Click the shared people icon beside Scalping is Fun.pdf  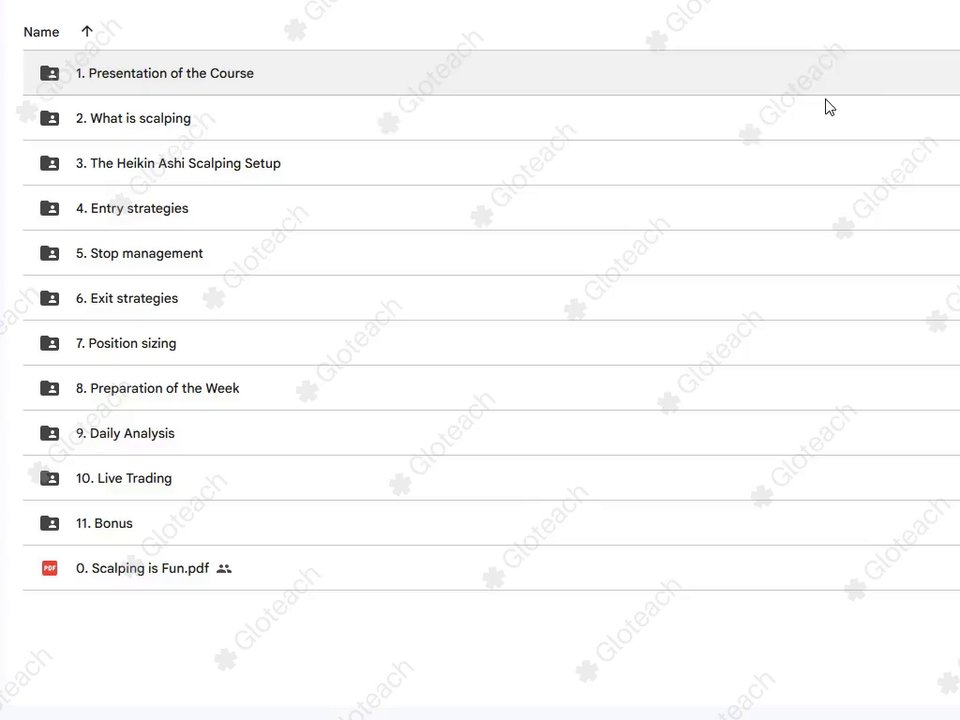click(x=224, y=569)
